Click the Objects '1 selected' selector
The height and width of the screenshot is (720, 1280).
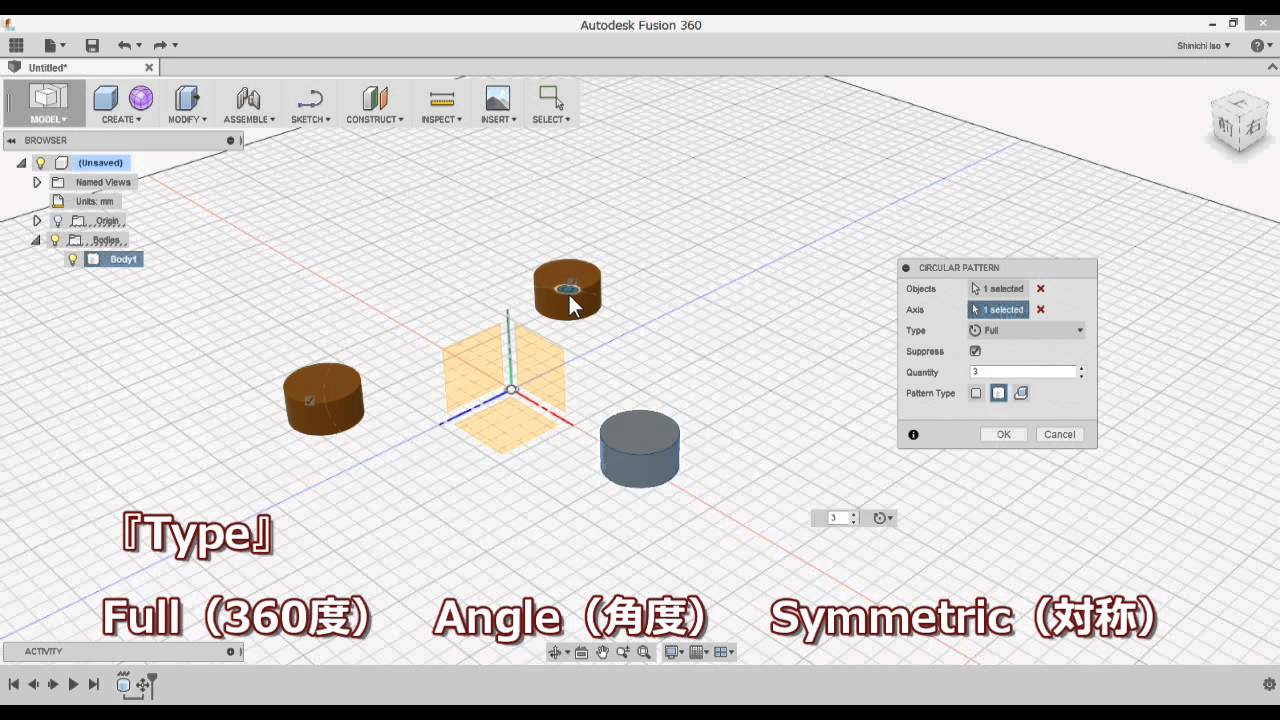998,289
